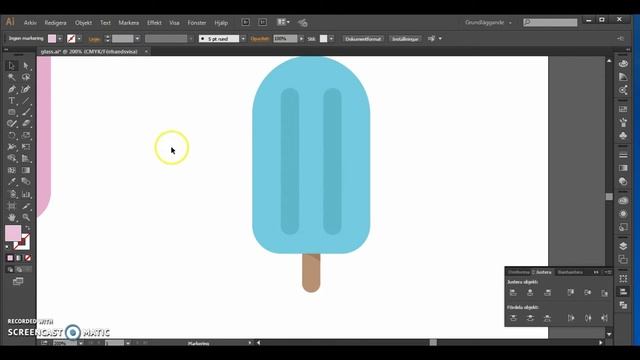Click the swap fill and stroke arrow
This screenshot has width=640, height=360.
(x=27, y=228)
